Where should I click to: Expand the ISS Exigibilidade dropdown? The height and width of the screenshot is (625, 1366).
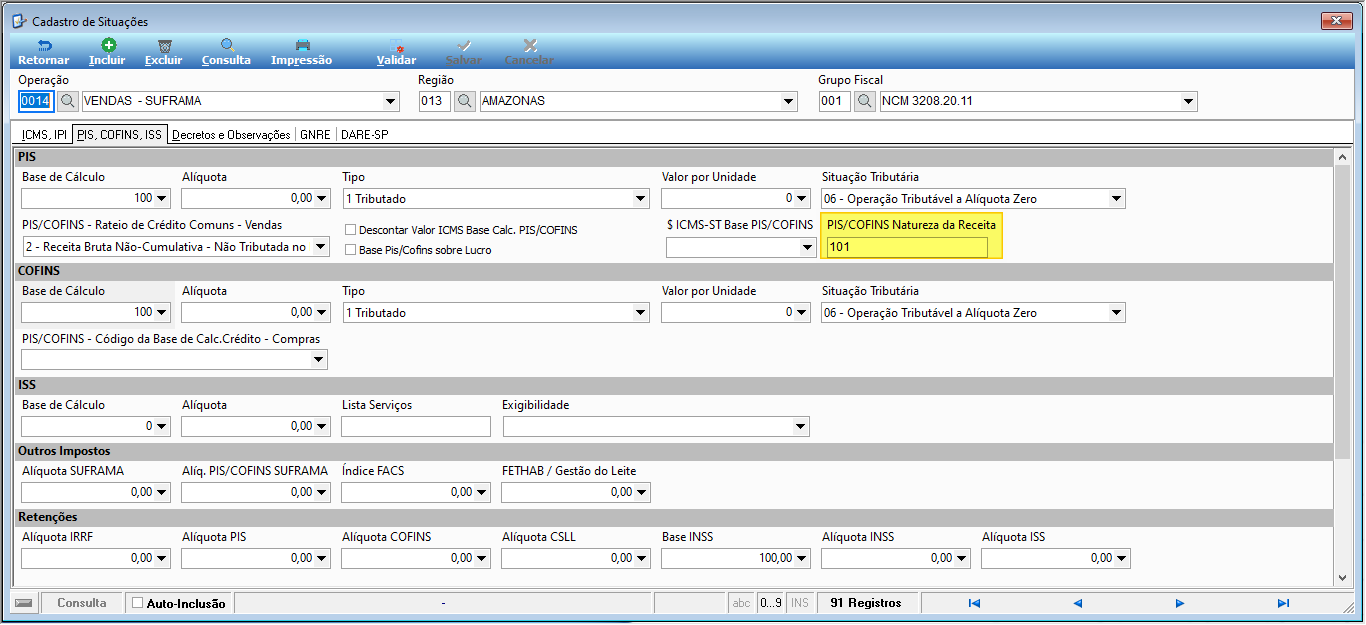800,427
